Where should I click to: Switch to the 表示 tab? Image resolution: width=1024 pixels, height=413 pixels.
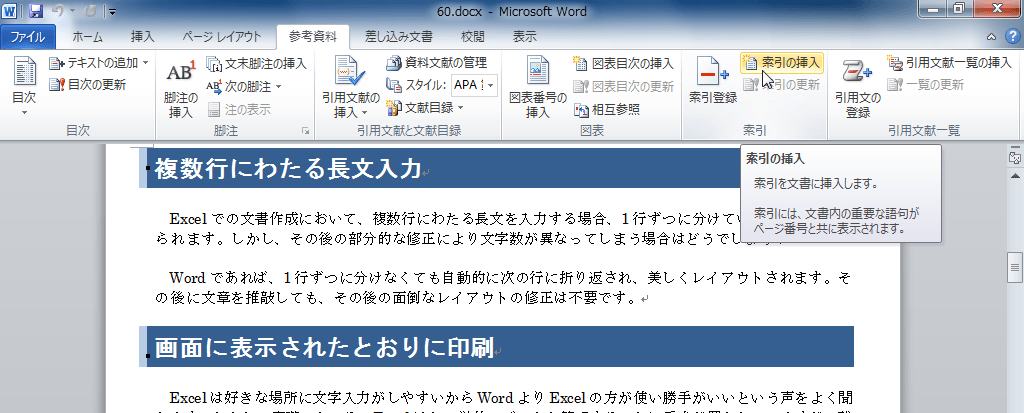(x=524, y=37)
